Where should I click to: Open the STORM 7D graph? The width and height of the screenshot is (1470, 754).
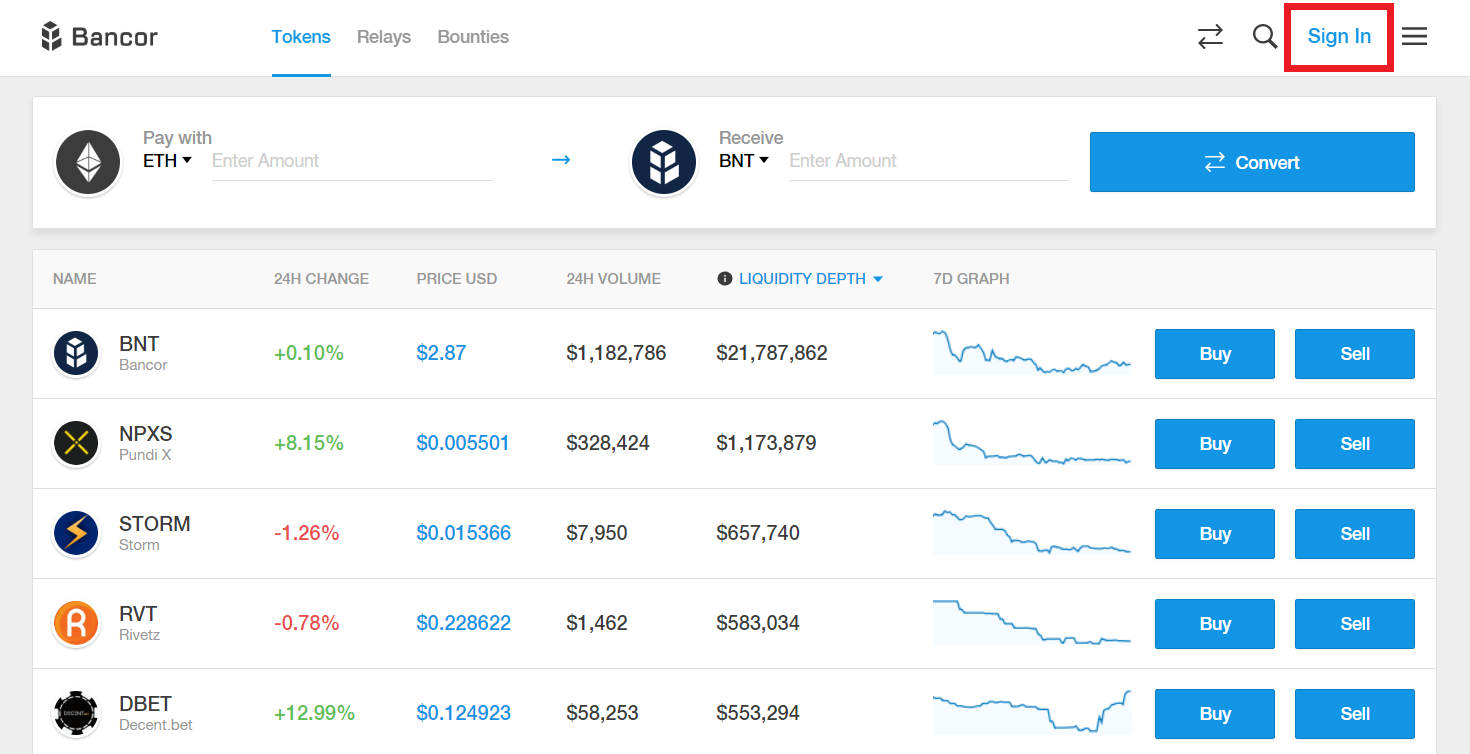1032,532
